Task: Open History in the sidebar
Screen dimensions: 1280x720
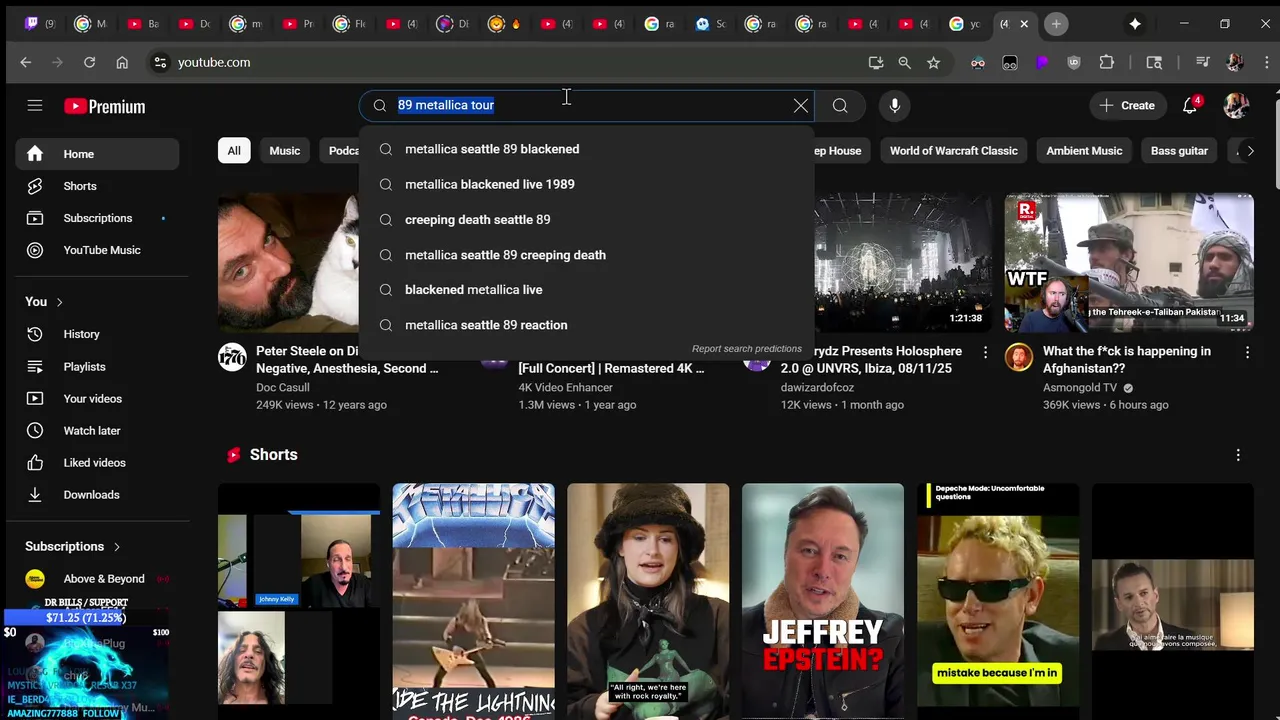Action: pos(97,334)
